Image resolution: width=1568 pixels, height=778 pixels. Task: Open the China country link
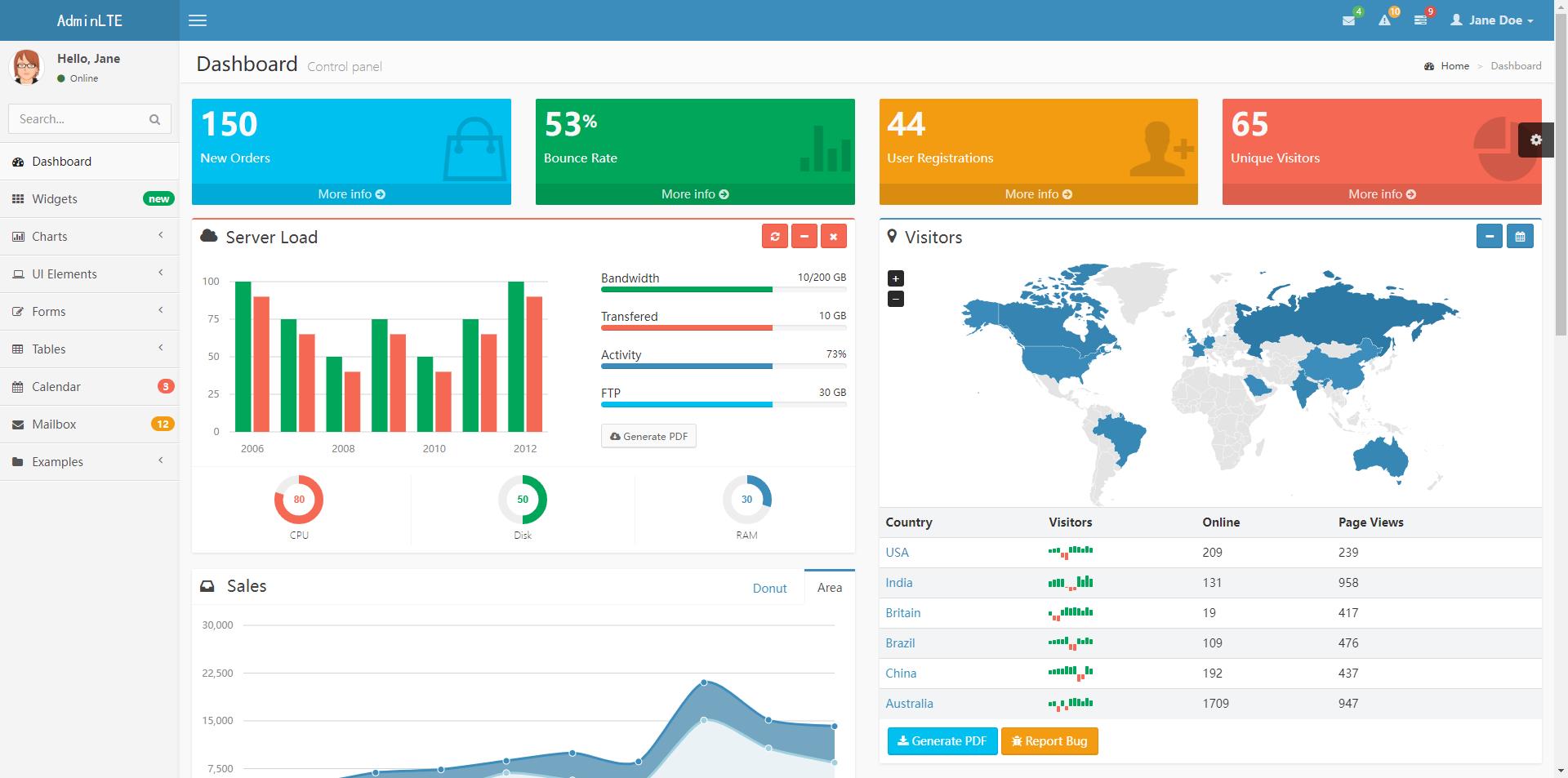901,674
